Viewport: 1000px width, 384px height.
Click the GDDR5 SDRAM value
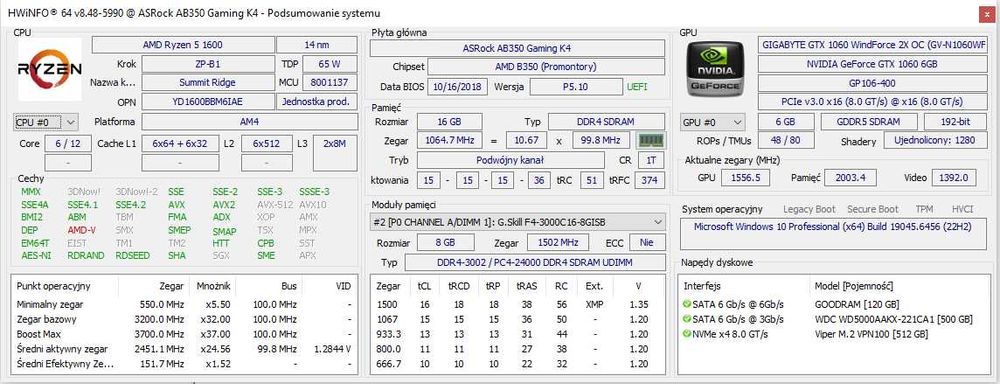[x=868, y=122]
